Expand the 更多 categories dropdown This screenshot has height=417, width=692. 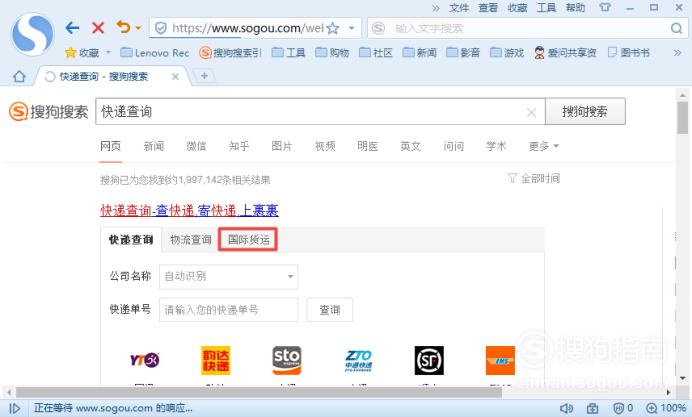pyautogui.click(x=544, y=146)
